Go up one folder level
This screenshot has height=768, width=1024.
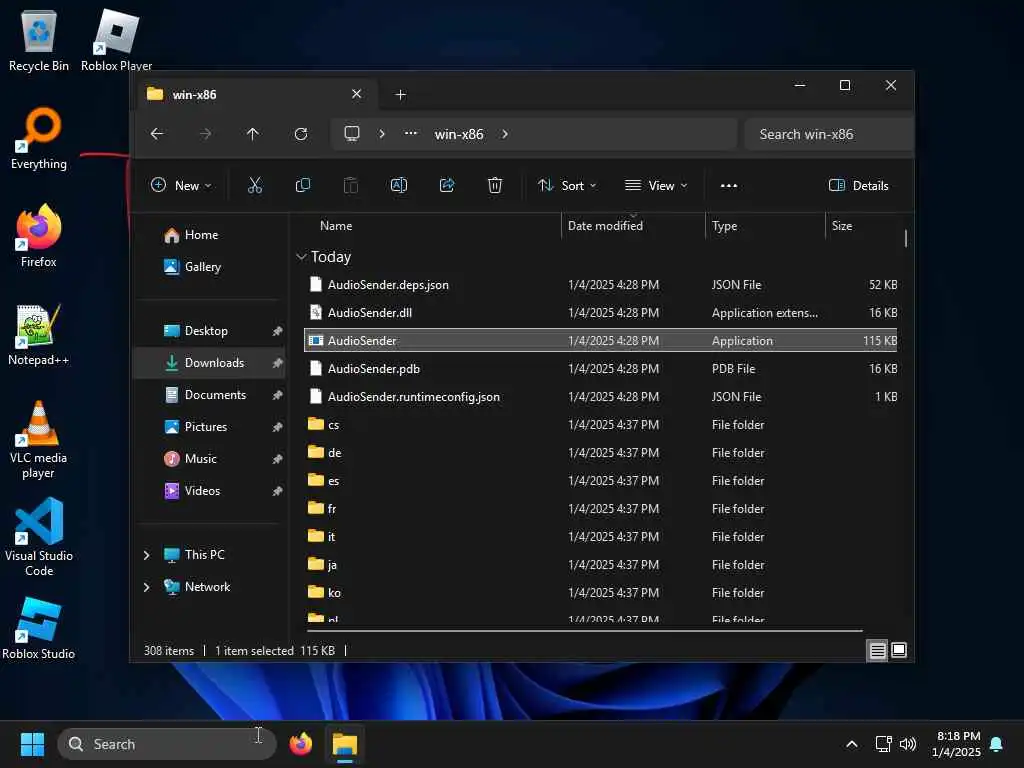[253, 134]
